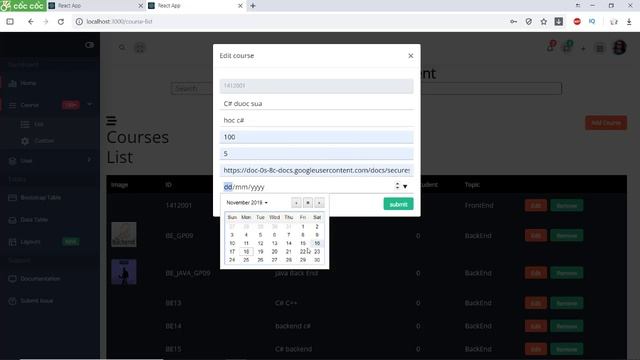Image resolution: width=640 pixels, height=360 pixels.
Task: Go back in the browser
Action: (x=31, y=22)
